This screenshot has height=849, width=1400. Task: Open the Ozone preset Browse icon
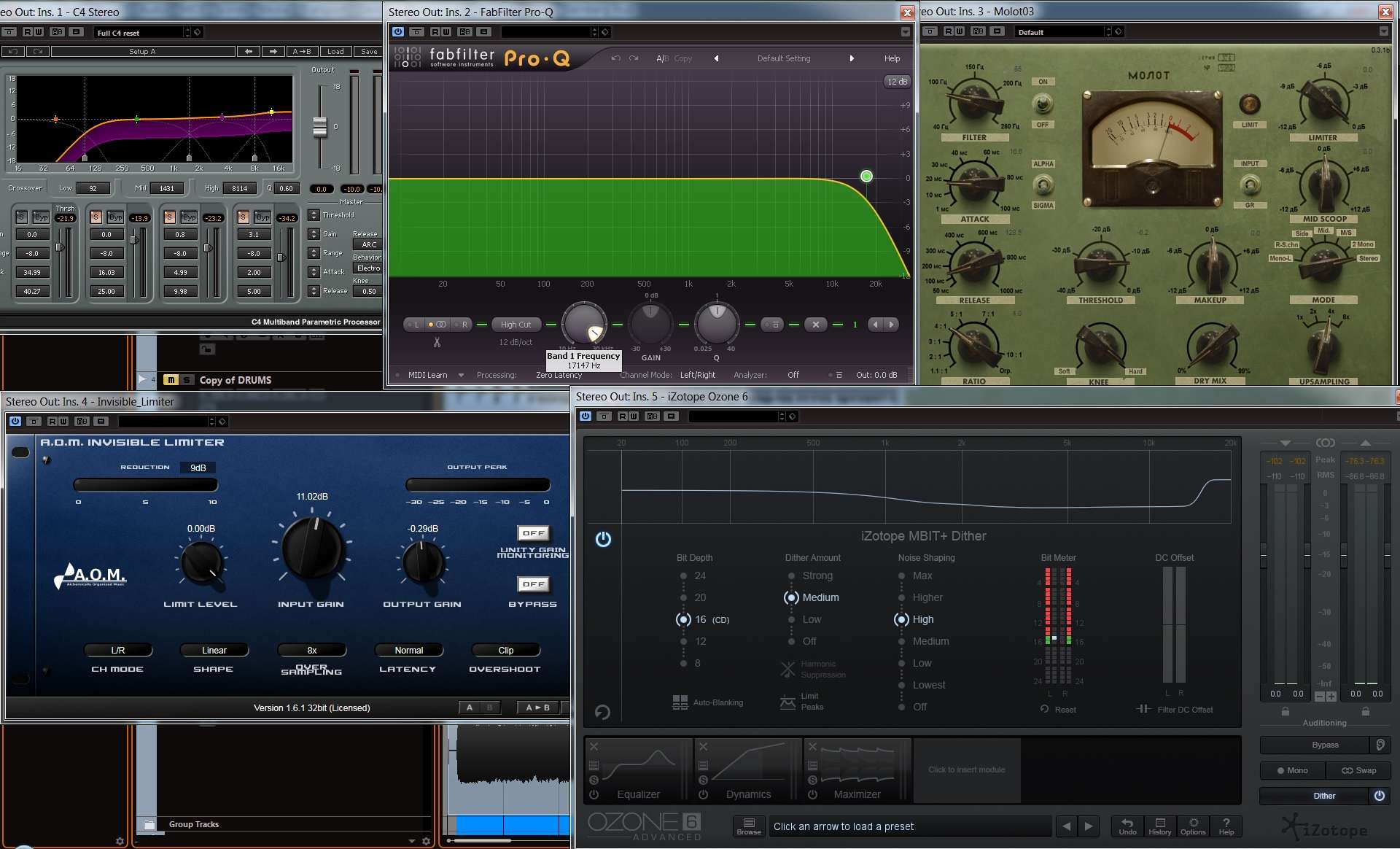point(749,826)
